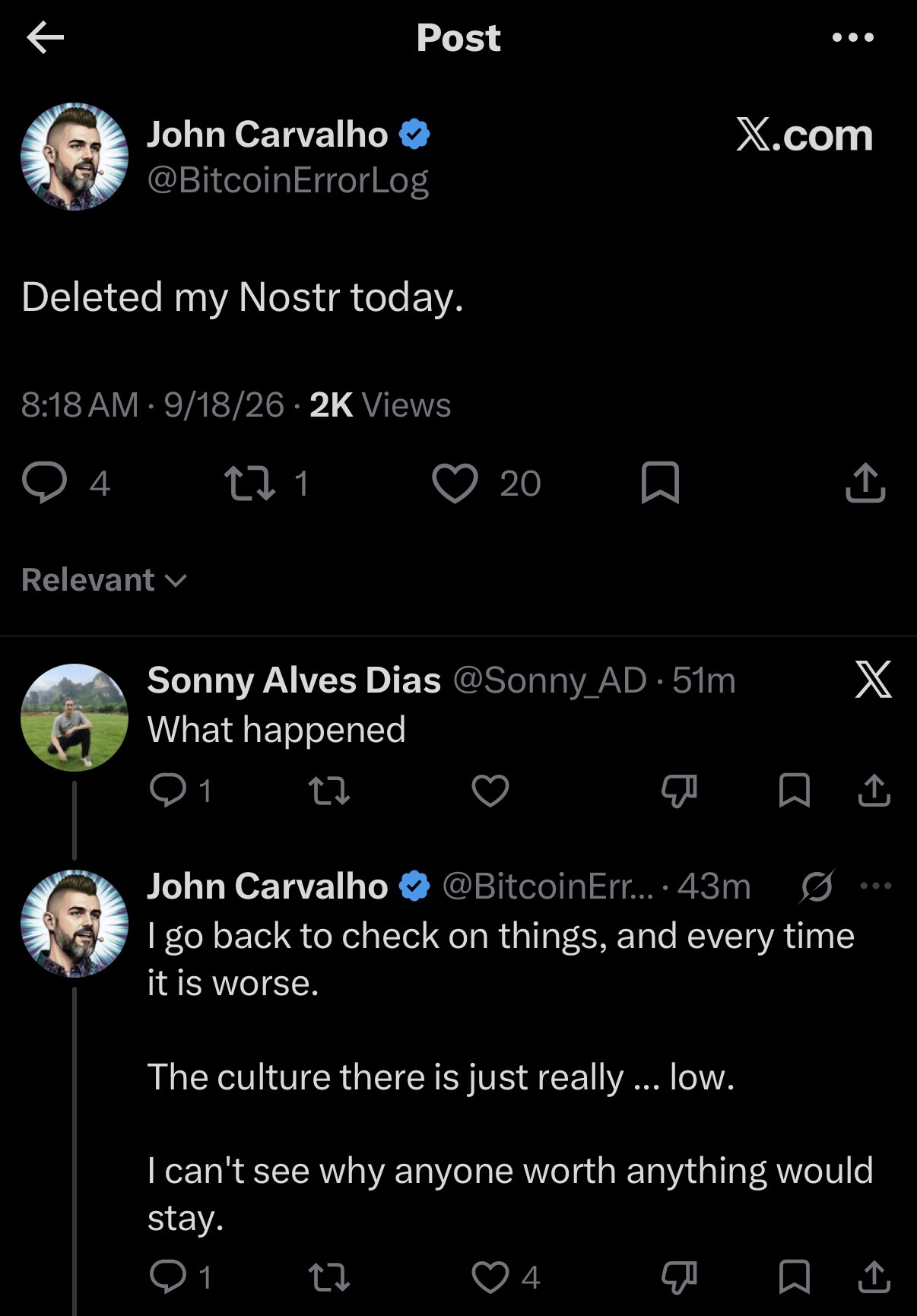The height and width of the screenshot is (1316, 917).
Task: Expand the Relevant sort dropdown
Action: [104, 580]
